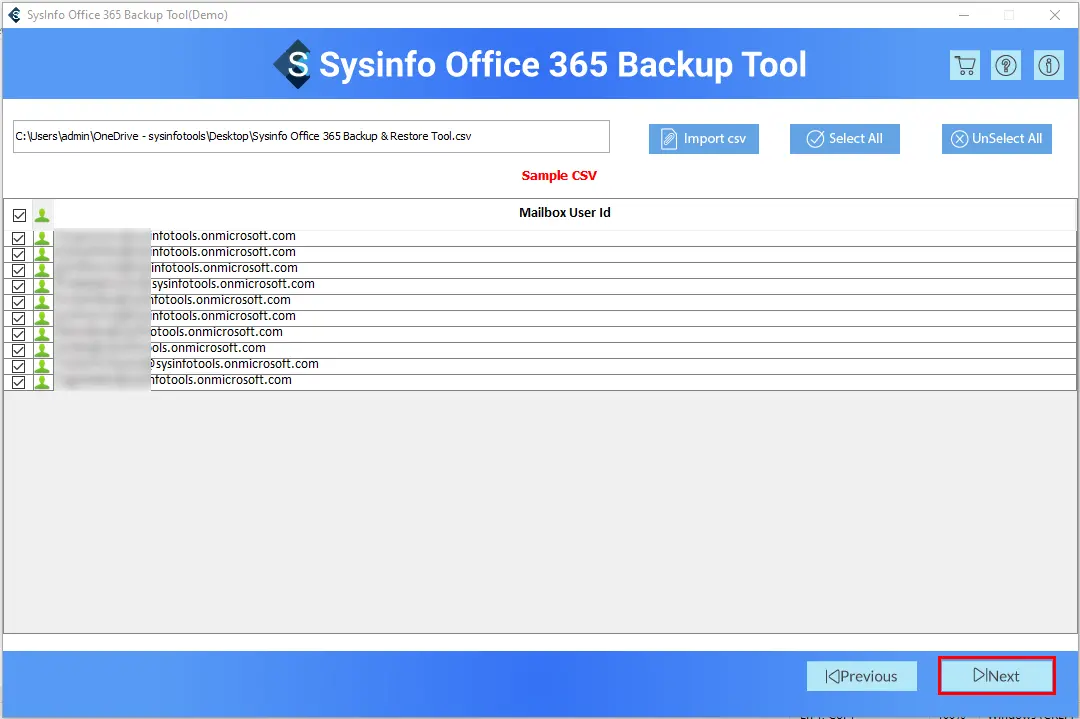1080x719 pixels.
Task: Uncheck the first mailbox row checkbox
Action: pyautogui.click(x=19, y=238)
